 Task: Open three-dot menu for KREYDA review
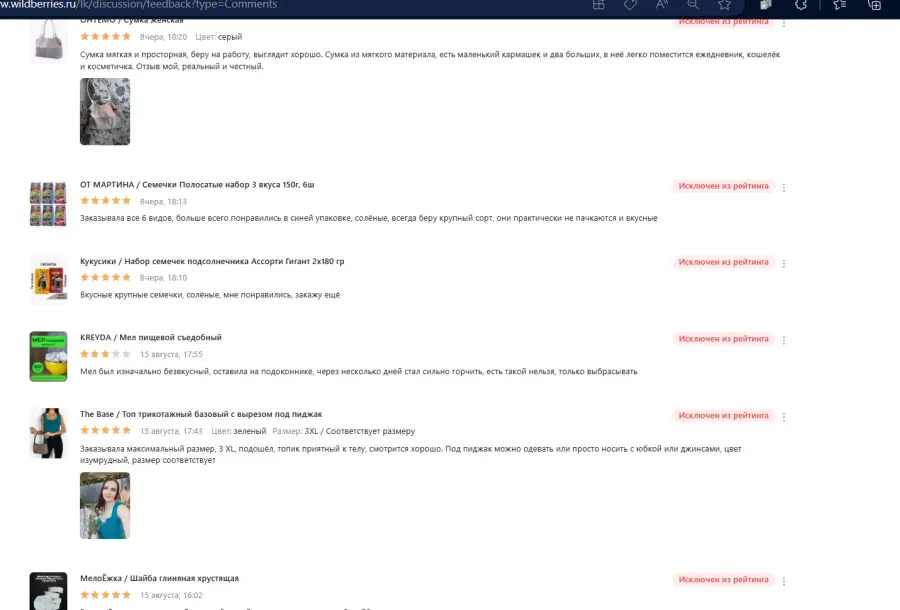point(783,340)
